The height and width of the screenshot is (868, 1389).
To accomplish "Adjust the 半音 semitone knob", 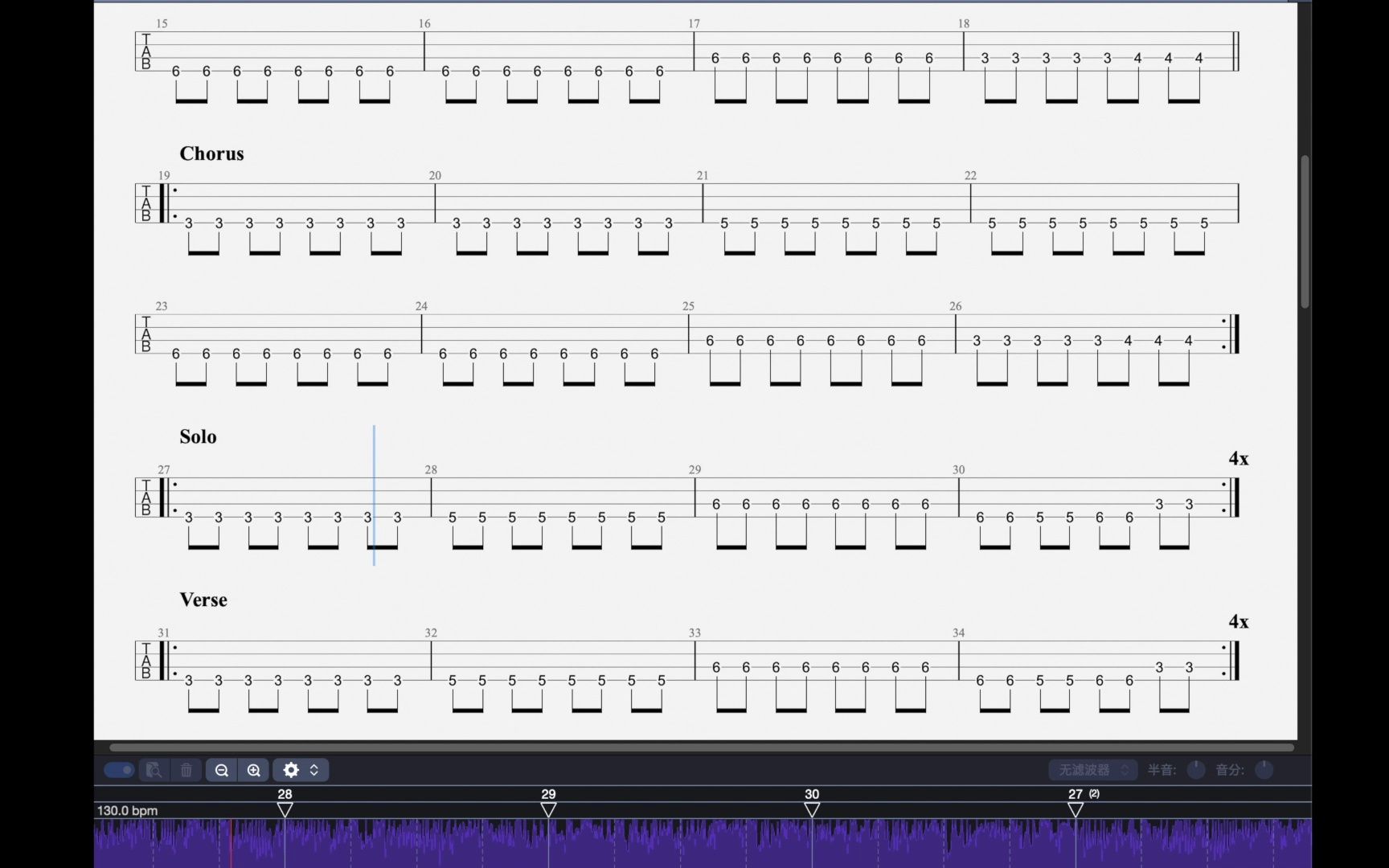I will [x=1196, y=770].
